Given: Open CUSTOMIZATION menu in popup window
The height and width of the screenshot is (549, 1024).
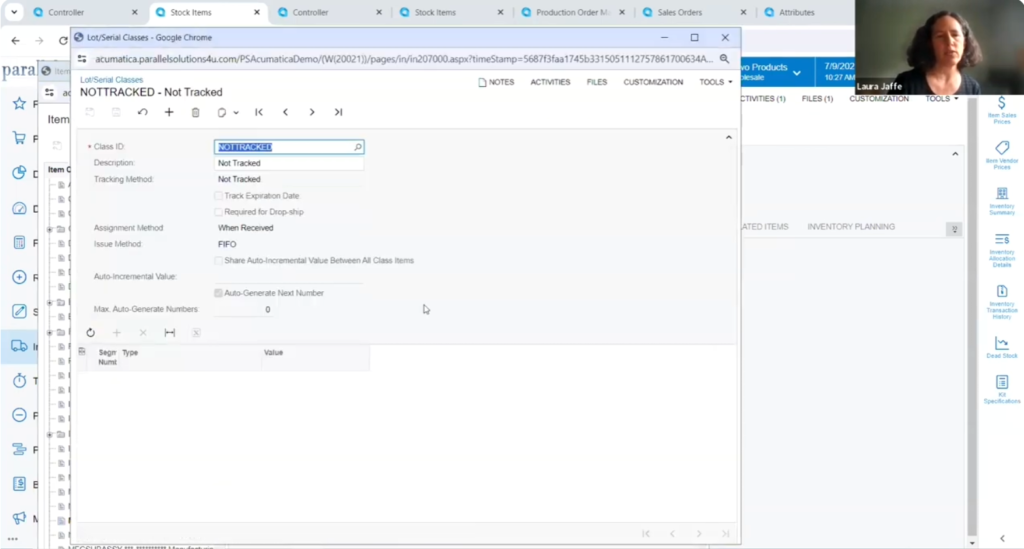Looking at the screenshot, I should click(x=653, y=82).
